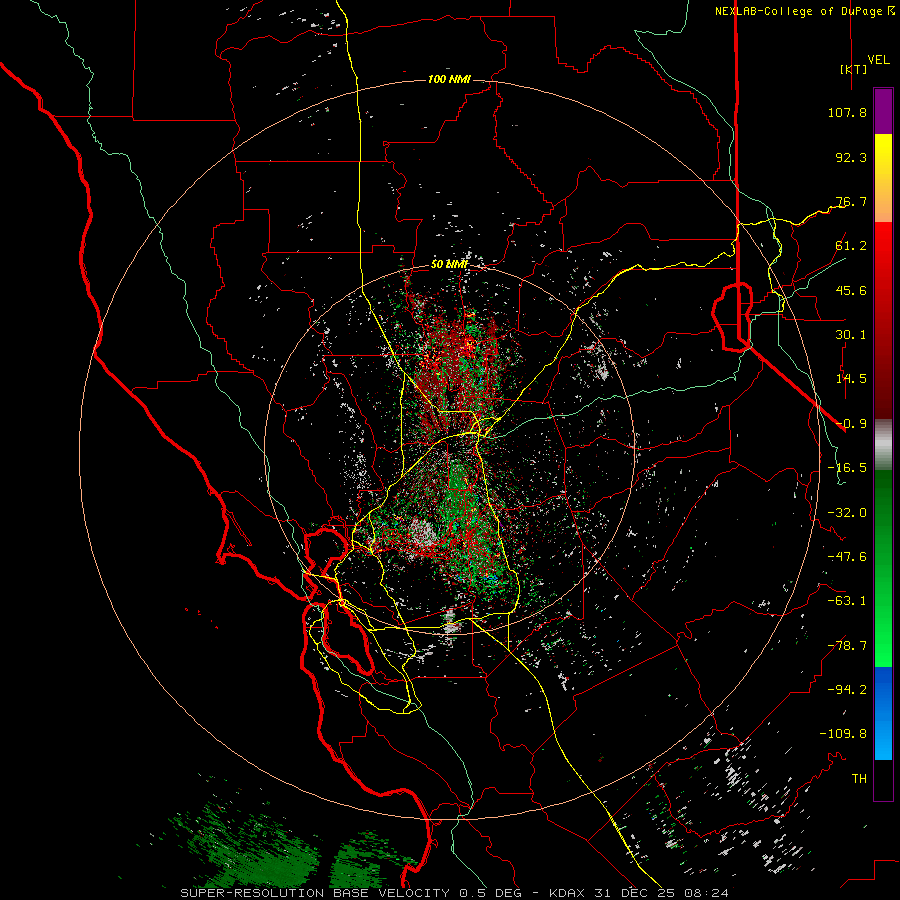This screenshot has width=900, height=900.
Task: Click the 107.8 velocity scale value
Action: [847, 112]
